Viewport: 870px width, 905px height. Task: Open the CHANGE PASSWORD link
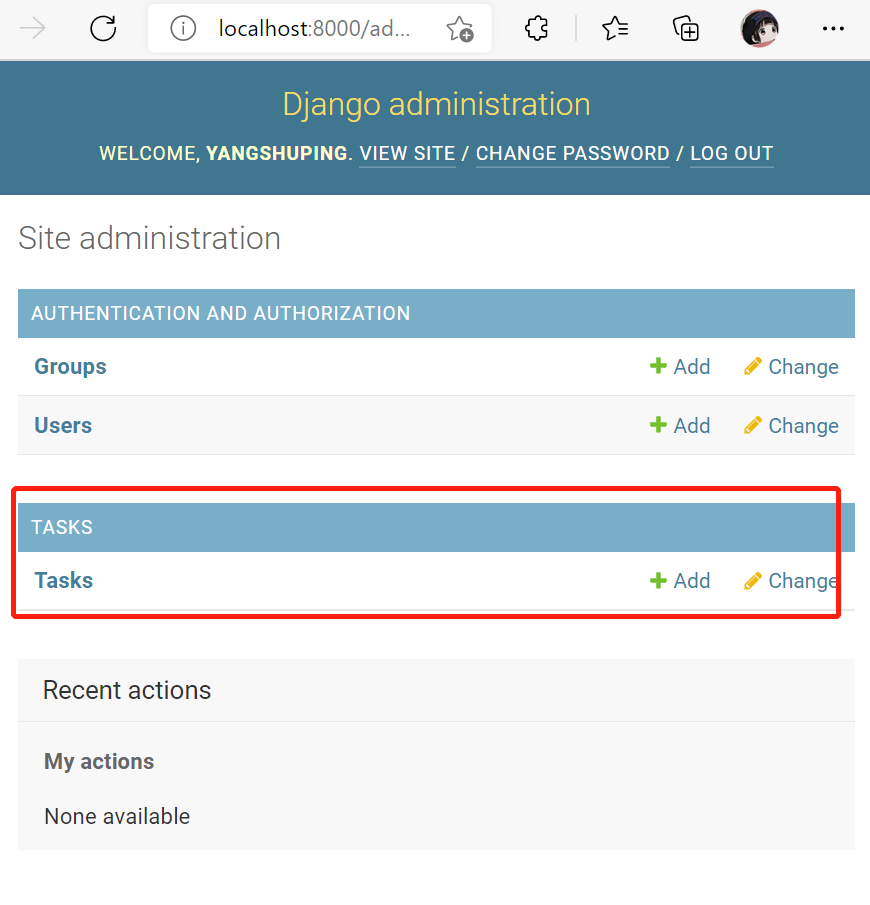573,154
